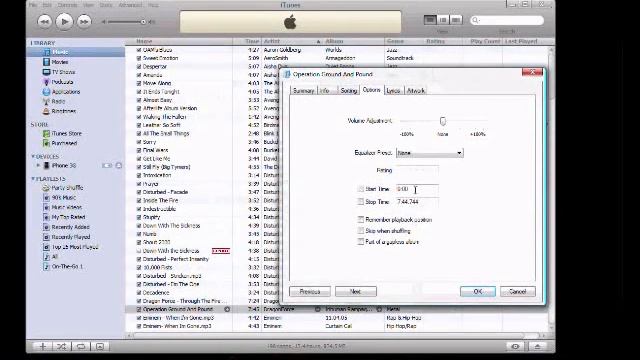Open the Equalizer Preset dropdown
This screenshot has width=640, height=360.
(x=430, y=153)
